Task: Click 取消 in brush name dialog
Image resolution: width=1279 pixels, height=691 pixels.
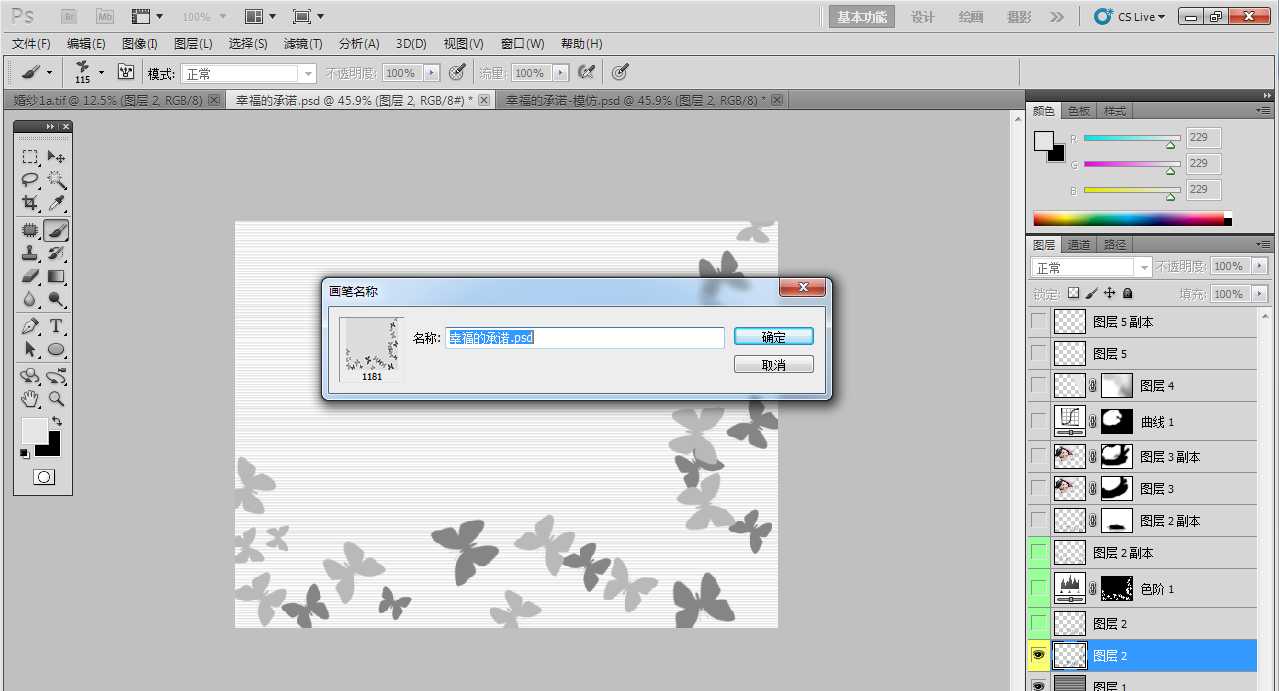Action: 773,365
